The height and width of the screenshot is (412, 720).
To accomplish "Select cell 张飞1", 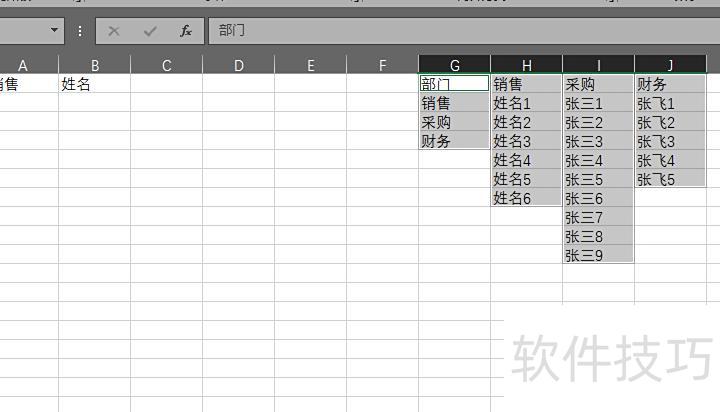I will 670,103.
